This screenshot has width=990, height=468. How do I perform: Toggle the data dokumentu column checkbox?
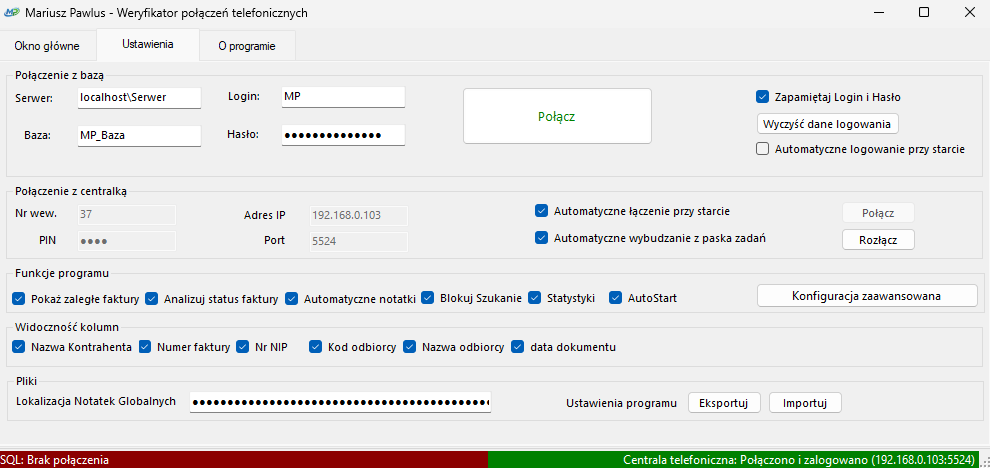point(518,347)
